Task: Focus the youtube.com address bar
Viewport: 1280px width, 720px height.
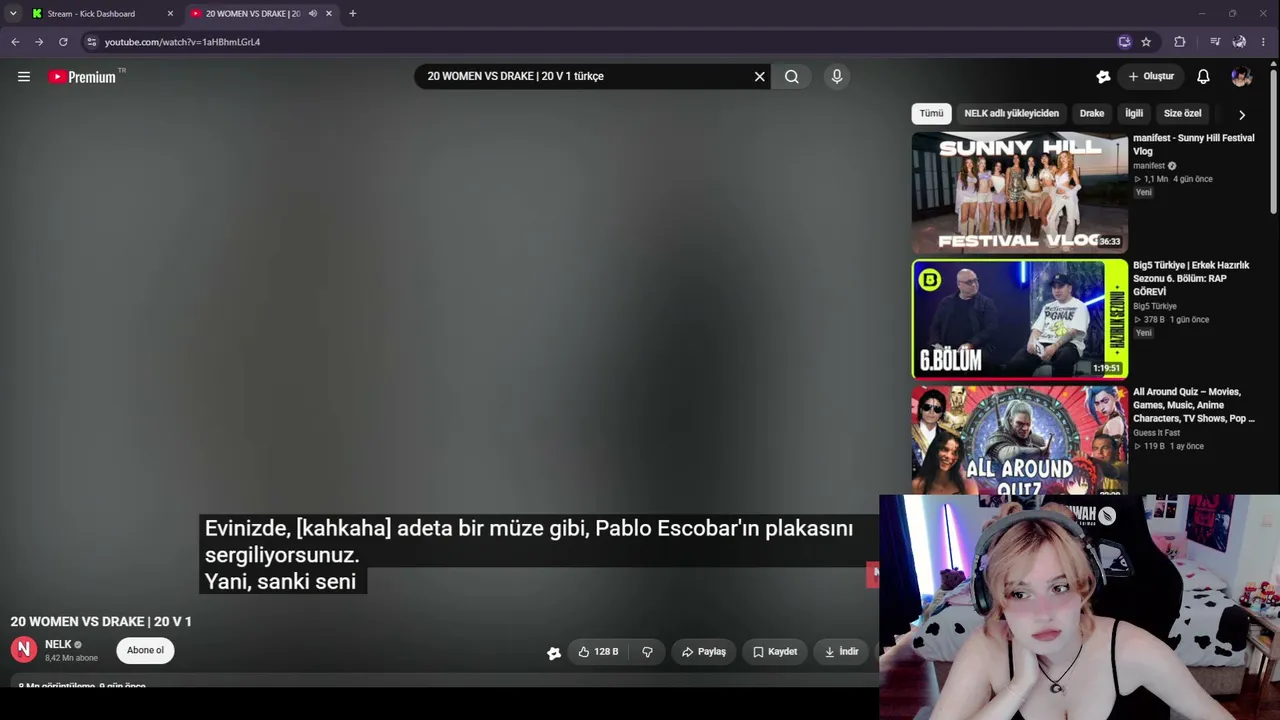Action: pyautogui.click(x=600, y=42)
